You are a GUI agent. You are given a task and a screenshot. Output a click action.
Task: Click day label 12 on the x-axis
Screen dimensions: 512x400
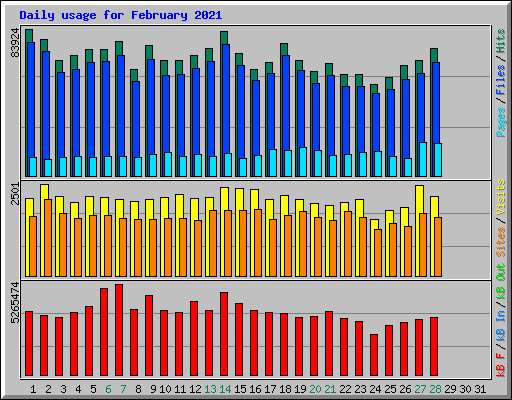click(x=195, y=389)
